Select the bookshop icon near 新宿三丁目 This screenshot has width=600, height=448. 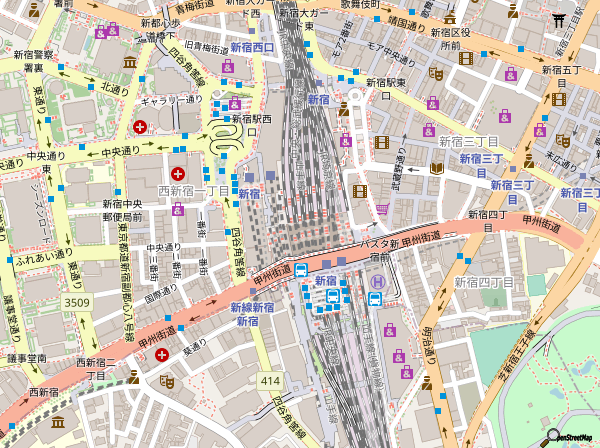[x=436, y=169]
